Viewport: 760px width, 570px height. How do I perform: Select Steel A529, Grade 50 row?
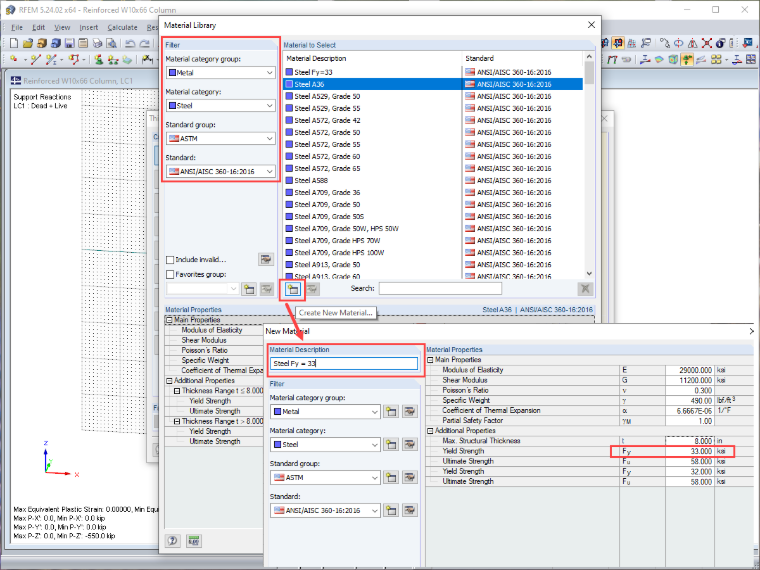click(x=433, y=96)
